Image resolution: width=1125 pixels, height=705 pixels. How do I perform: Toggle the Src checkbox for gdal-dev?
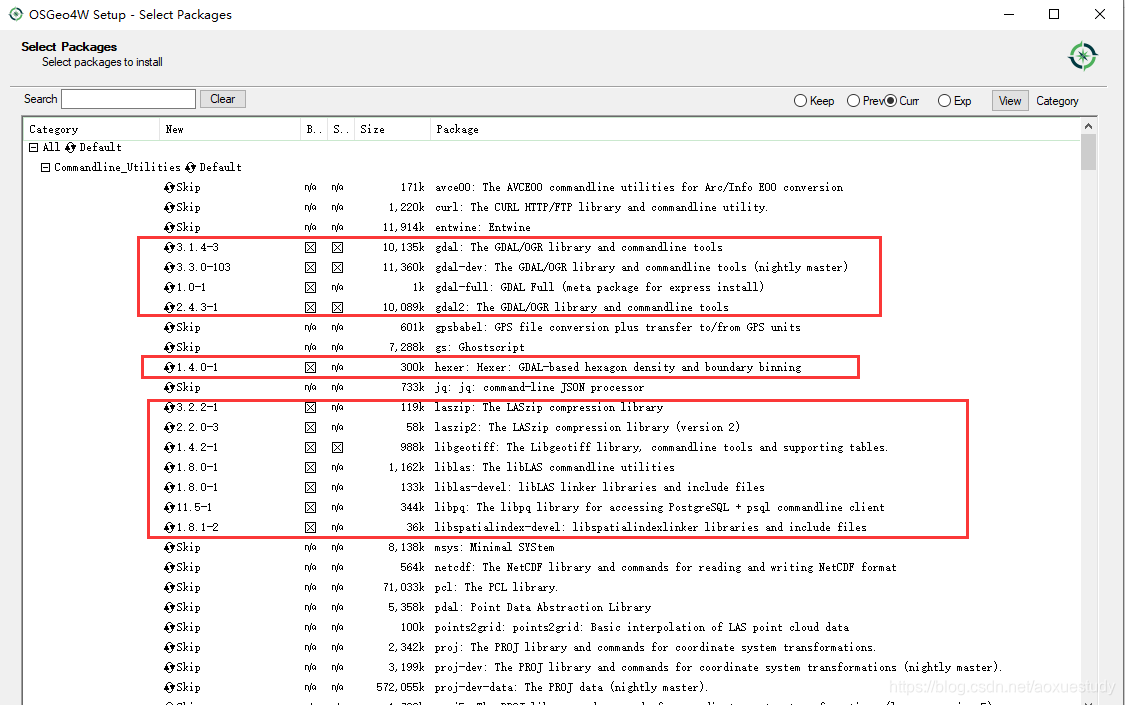[337, 267]
